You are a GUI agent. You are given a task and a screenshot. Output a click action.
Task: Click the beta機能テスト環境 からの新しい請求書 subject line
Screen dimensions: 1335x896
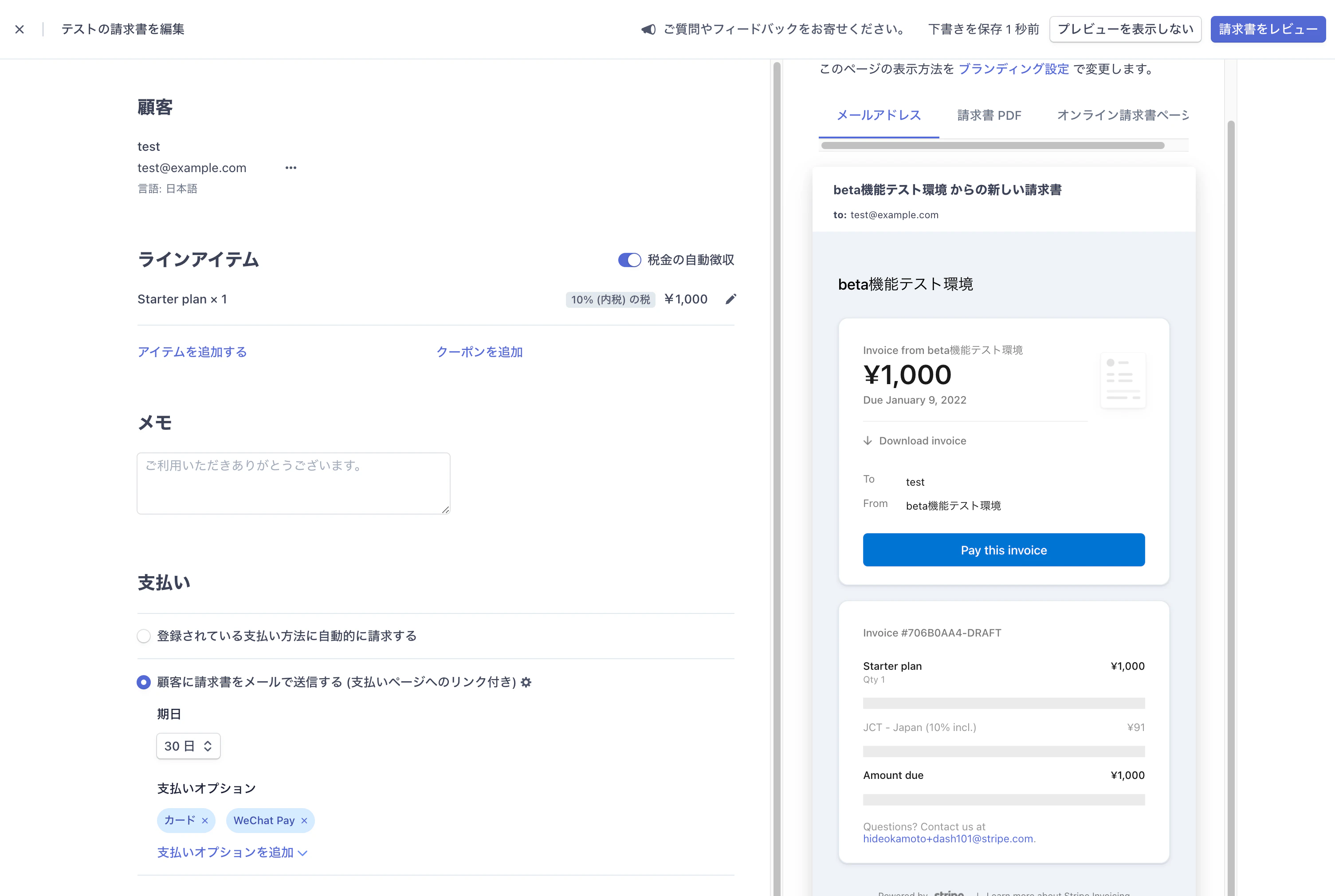click(947, 190)
